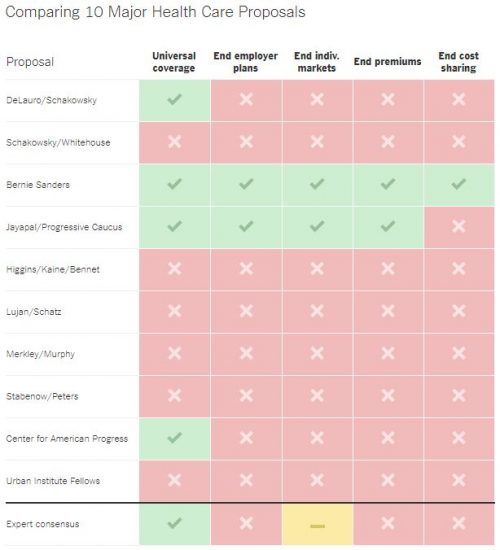Image resolution: width=500 pixels, height=550 pixels.
Task: Select the End cost sharing column header
Action: 458,62
